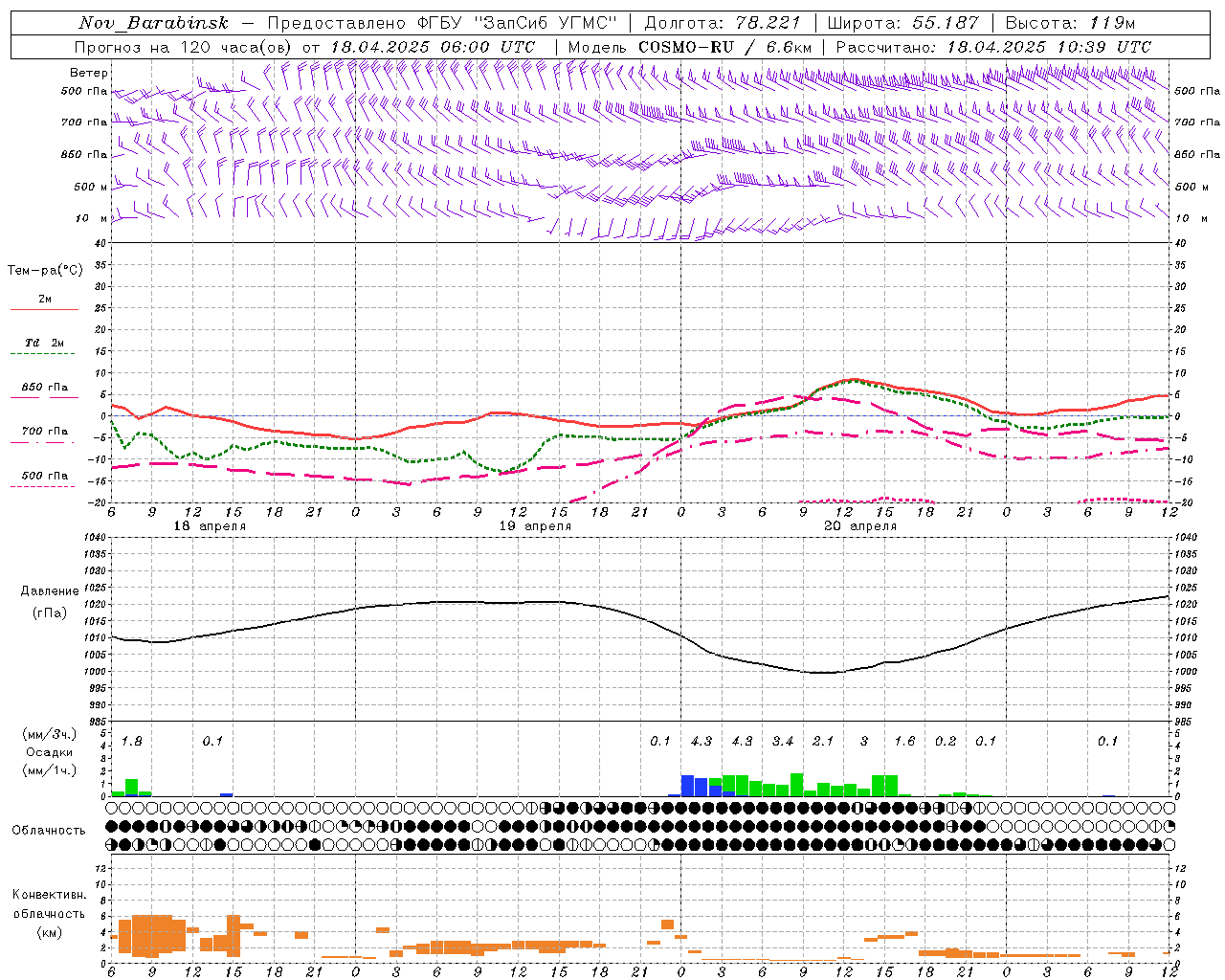Click the computed time Рассчитано: 18.04.2025 10:39 UTC
1225x980 pixels.
(993, 47)
